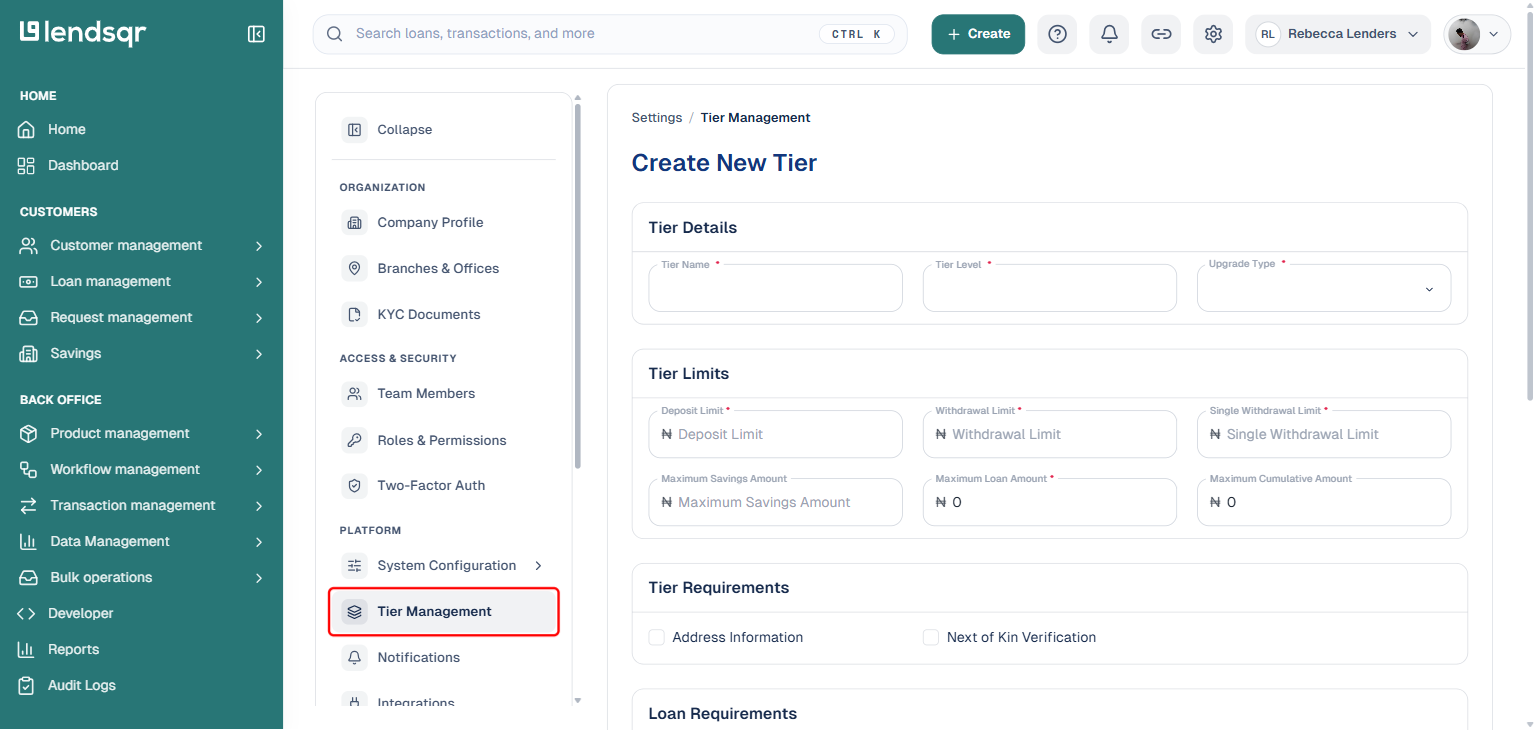
Task: Open the settings gear icon
Action: pos(1213,34)
